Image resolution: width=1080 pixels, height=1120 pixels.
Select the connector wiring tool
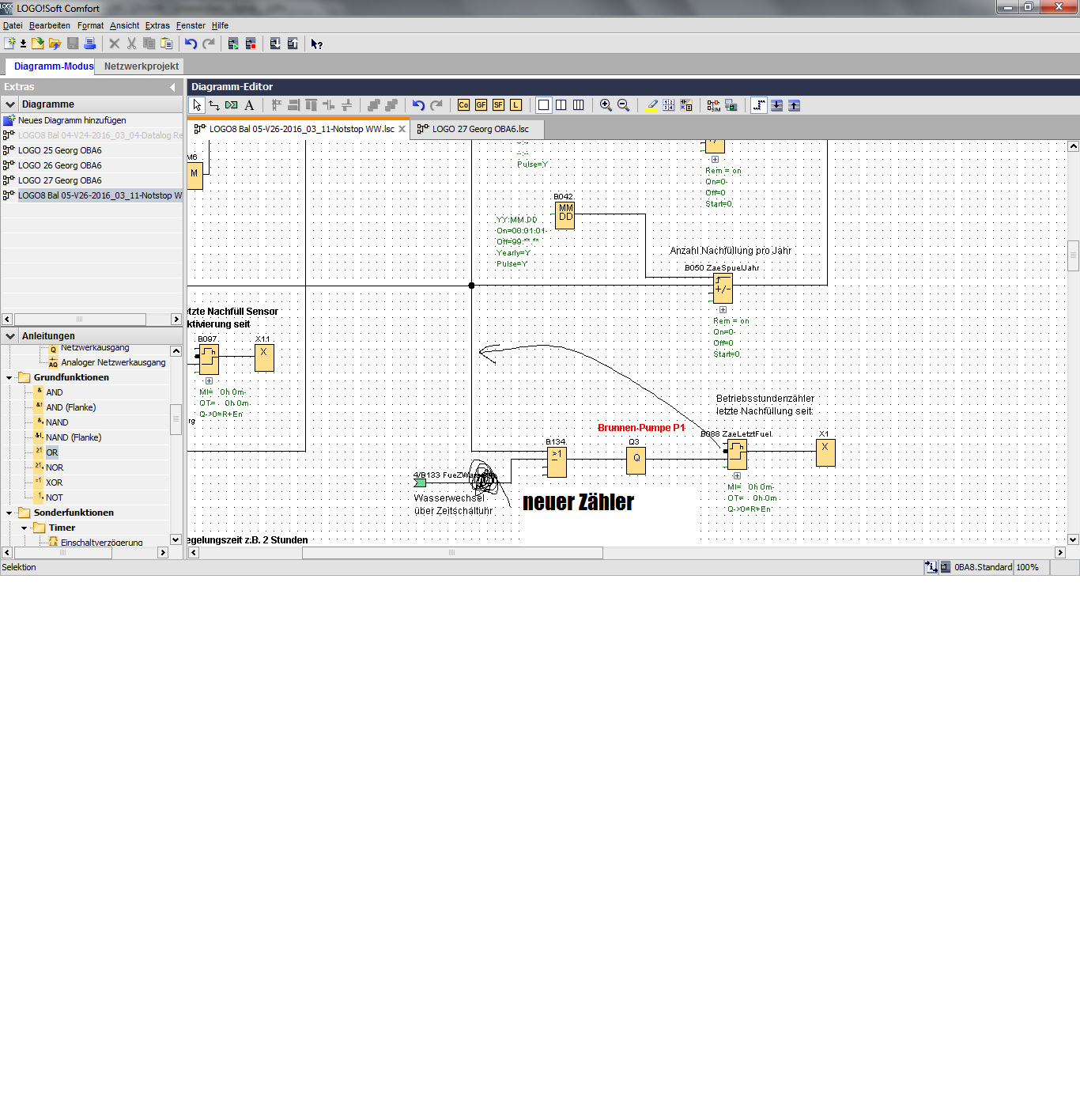tap(213, 105)
